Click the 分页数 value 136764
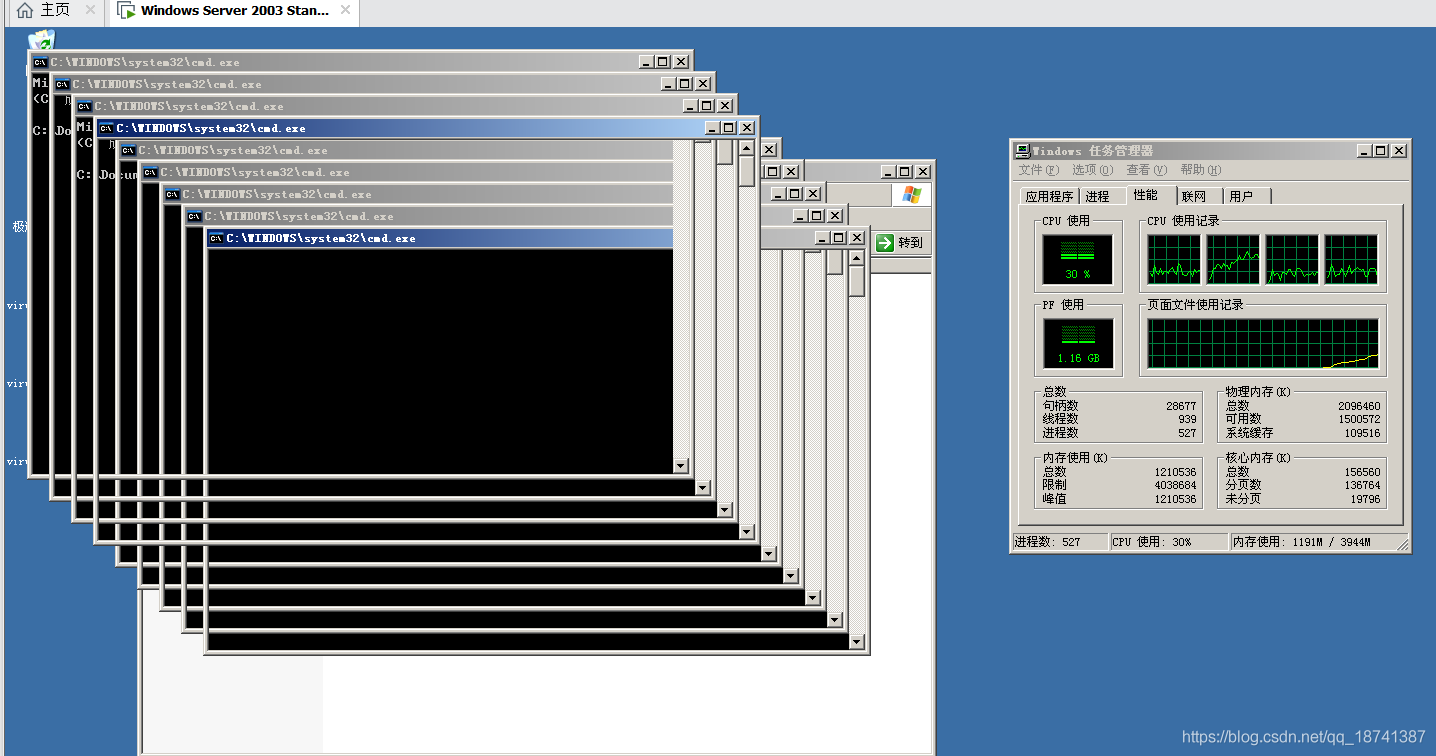The image size is (1436, 756). [1362, 485]
